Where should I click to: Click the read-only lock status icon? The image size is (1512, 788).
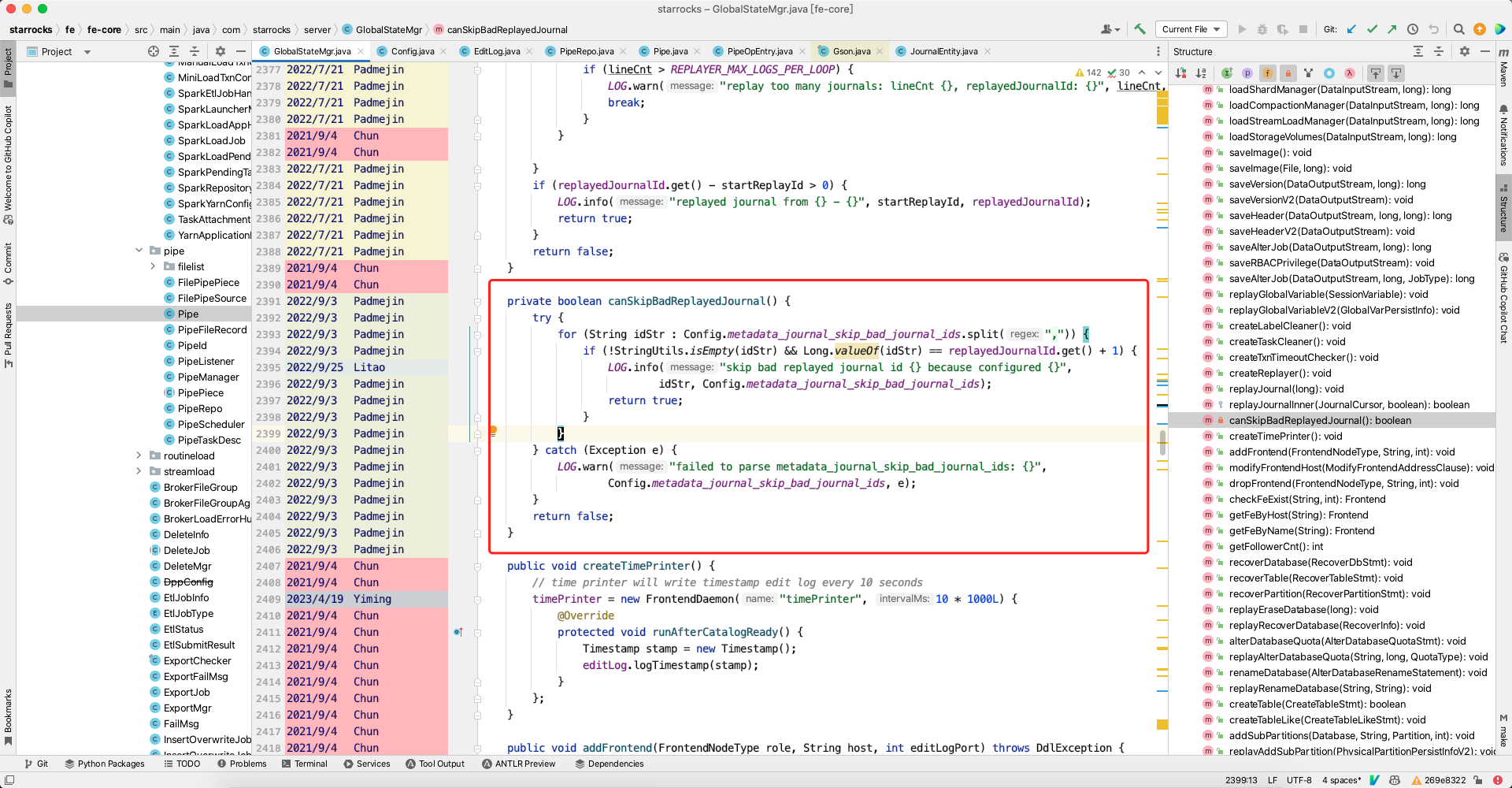1478,780
